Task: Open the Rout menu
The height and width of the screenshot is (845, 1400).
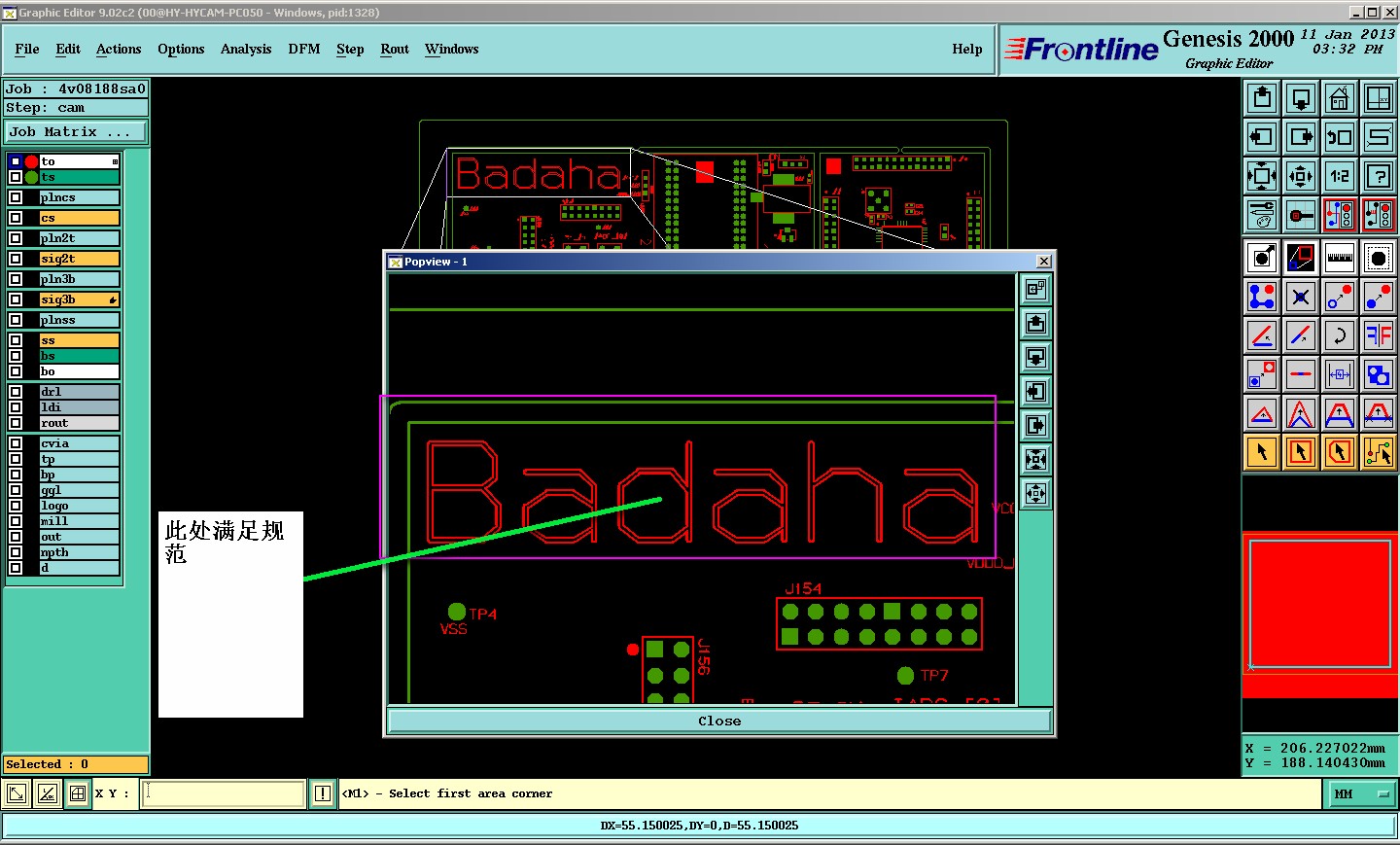Action: [395, 49]
